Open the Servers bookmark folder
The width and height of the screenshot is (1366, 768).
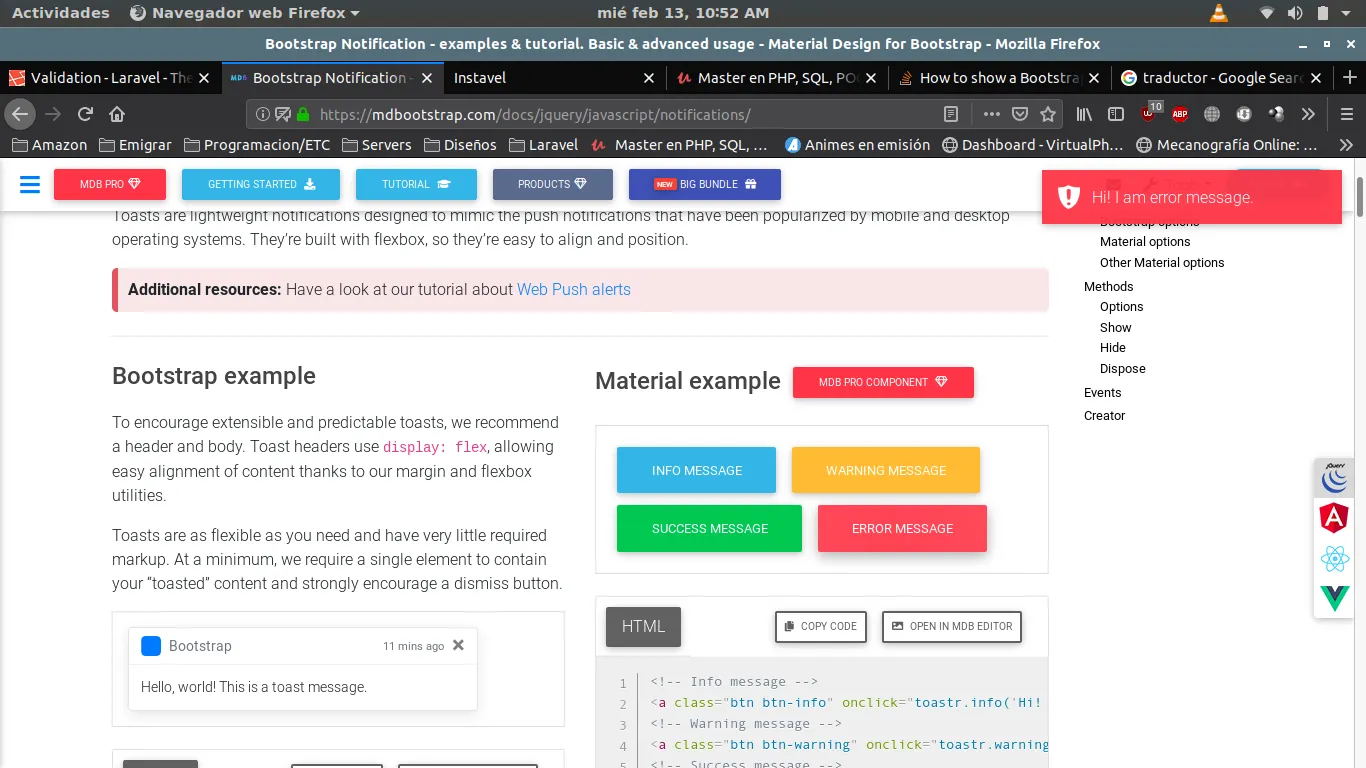click(376, 145)
